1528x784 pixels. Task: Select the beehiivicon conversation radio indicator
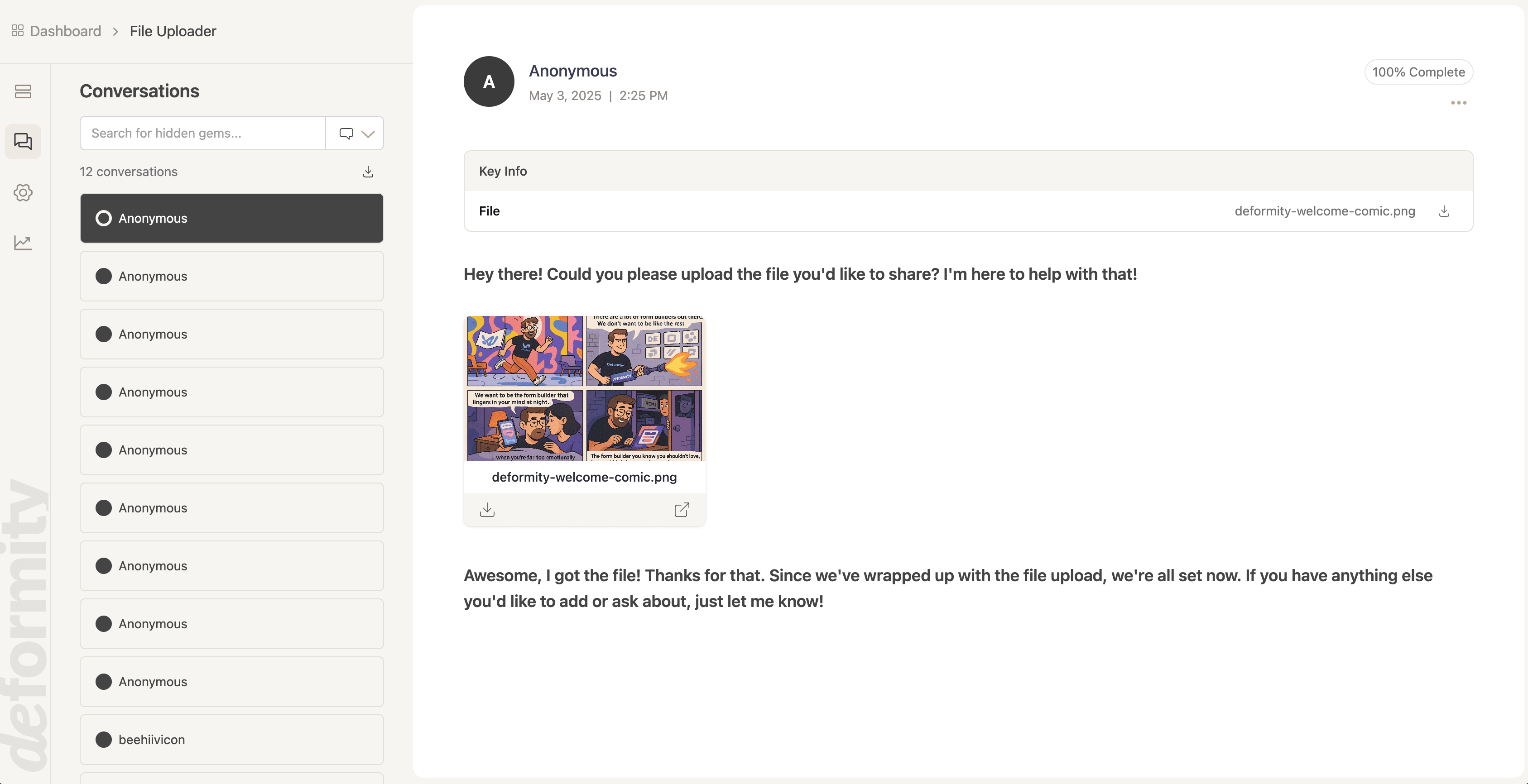[104, 740]
